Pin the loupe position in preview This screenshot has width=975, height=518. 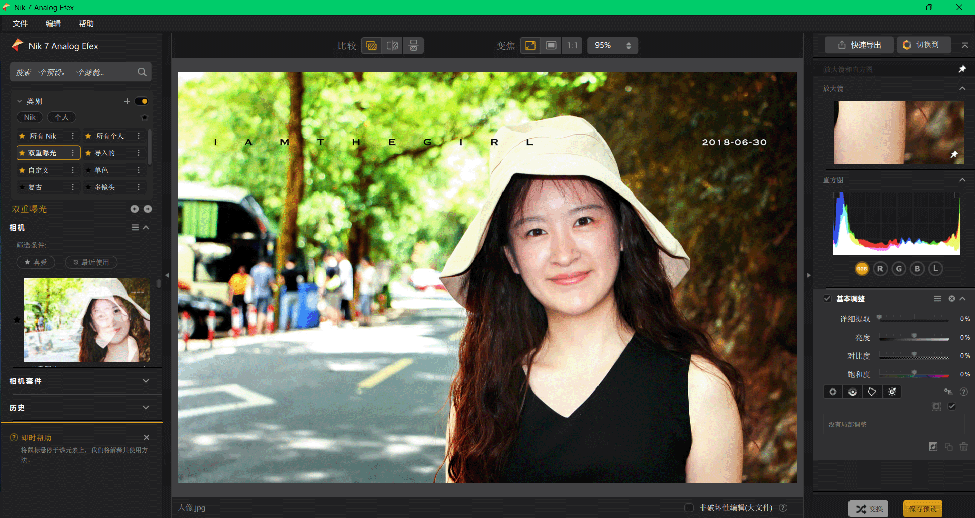click(x=954, y=154)
